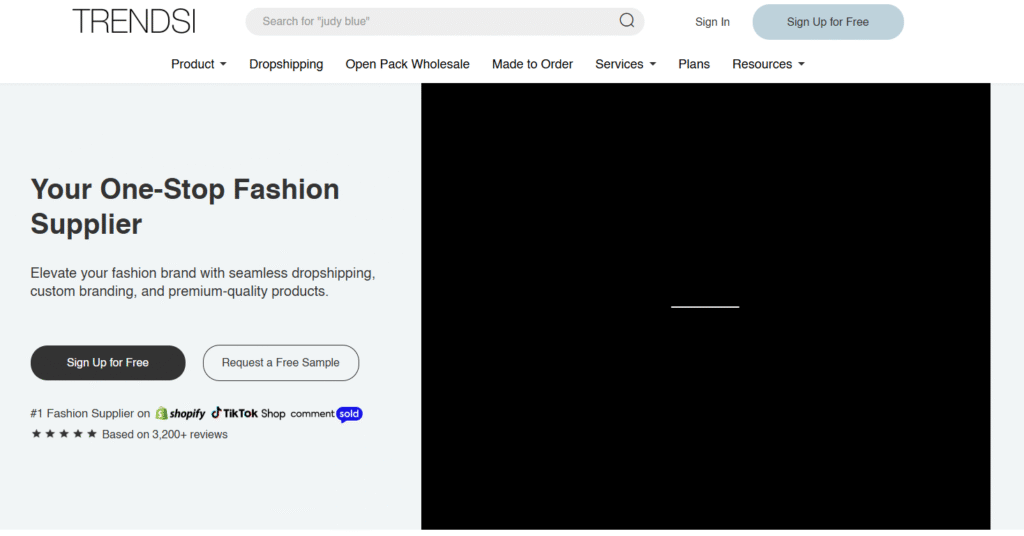Open the Plans page
This screenshot has width=1024, height=536.
coord(694,64)
